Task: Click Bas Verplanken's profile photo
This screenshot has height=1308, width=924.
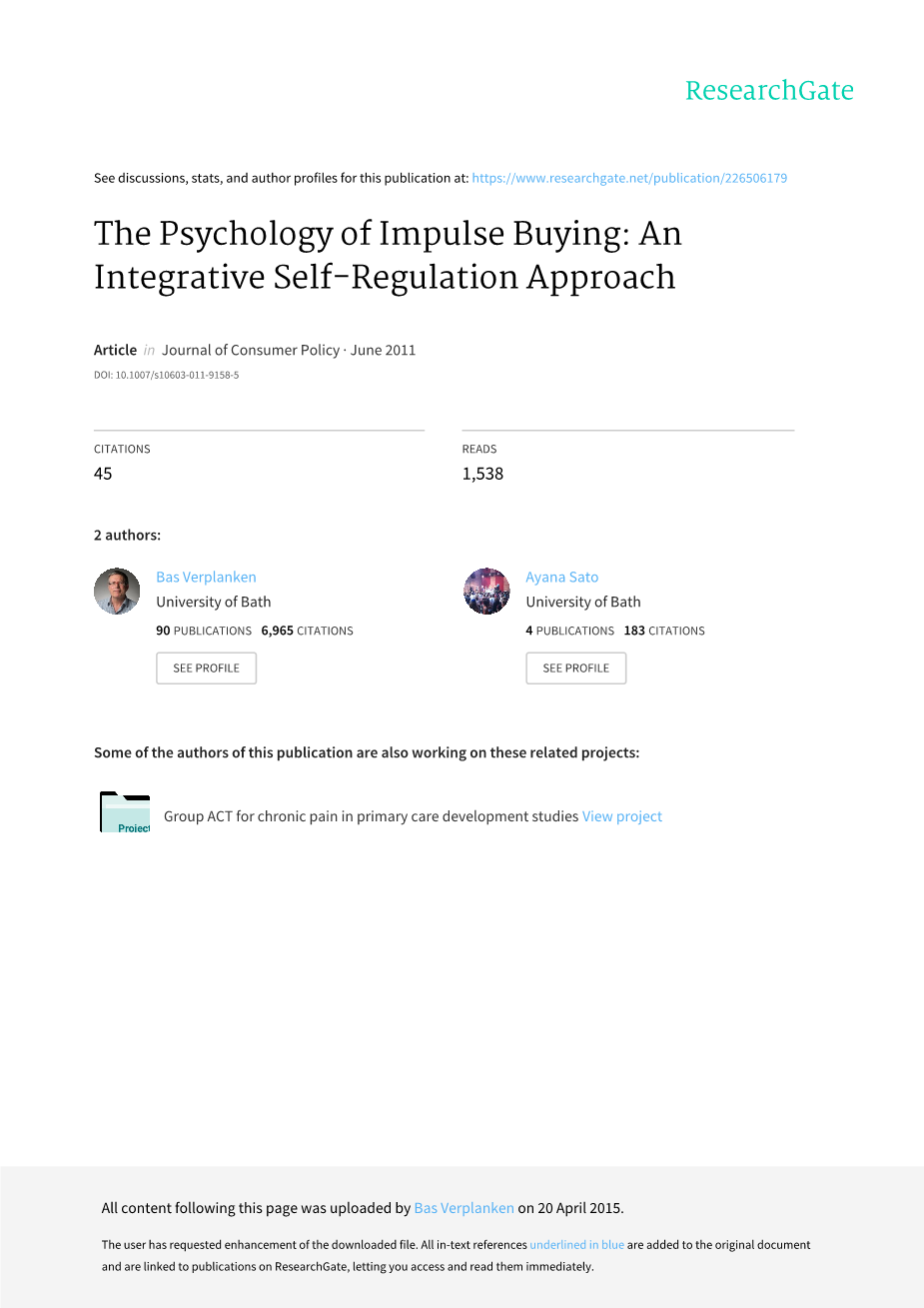Action: 117,592
